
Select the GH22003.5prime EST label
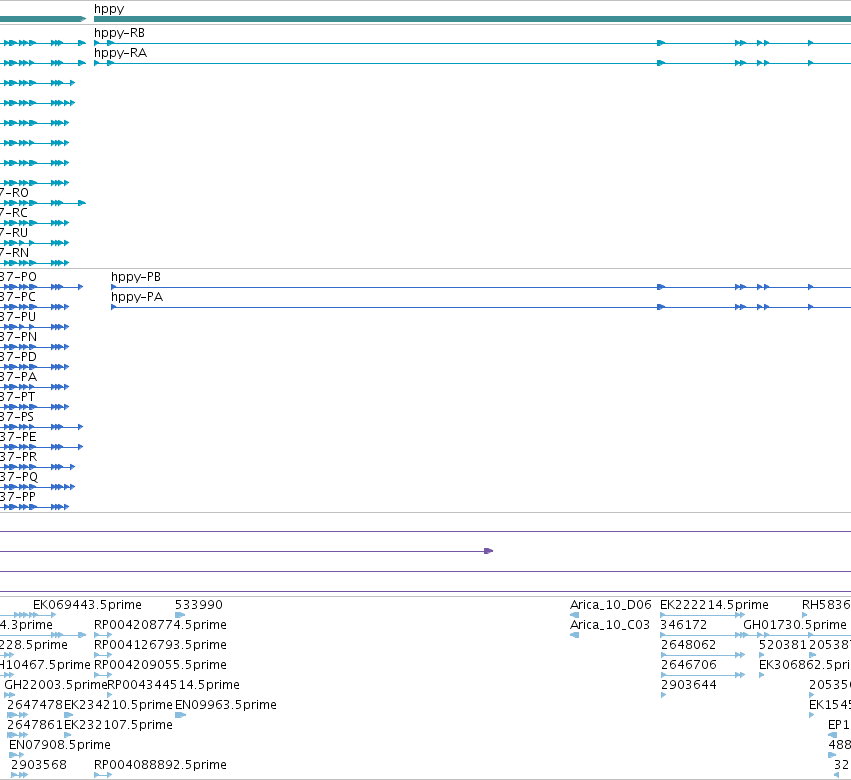[x=55, y=685]
